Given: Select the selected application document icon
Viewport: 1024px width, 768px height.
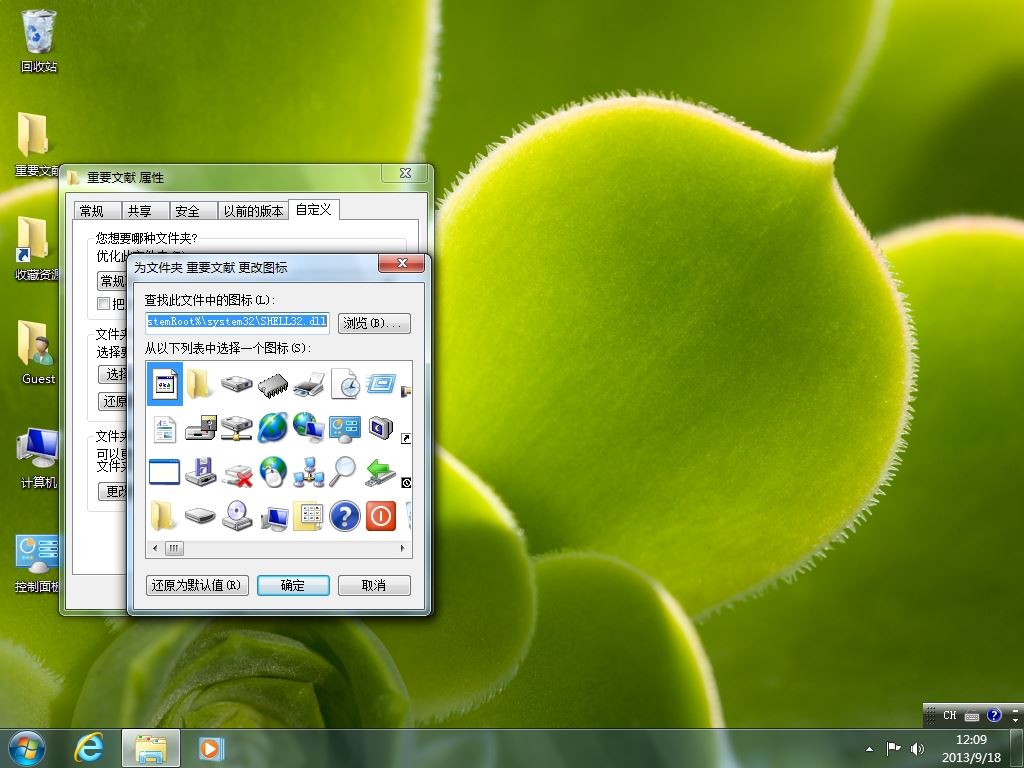Looking at the screenshot, I should click(x=165, y=384).
